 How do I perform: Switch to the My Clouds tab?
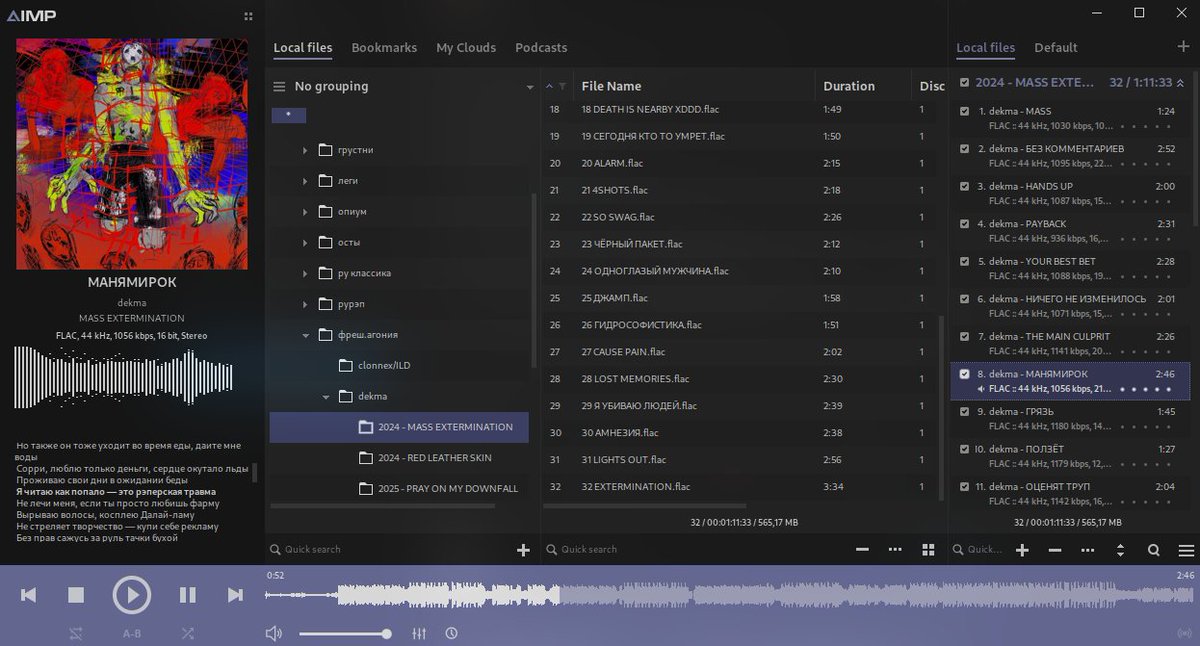tap(466, 47)
